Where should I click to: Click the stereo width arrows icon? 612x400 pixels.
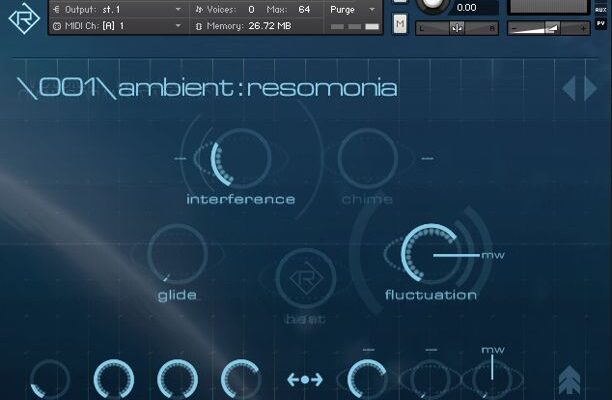point(304,380)
